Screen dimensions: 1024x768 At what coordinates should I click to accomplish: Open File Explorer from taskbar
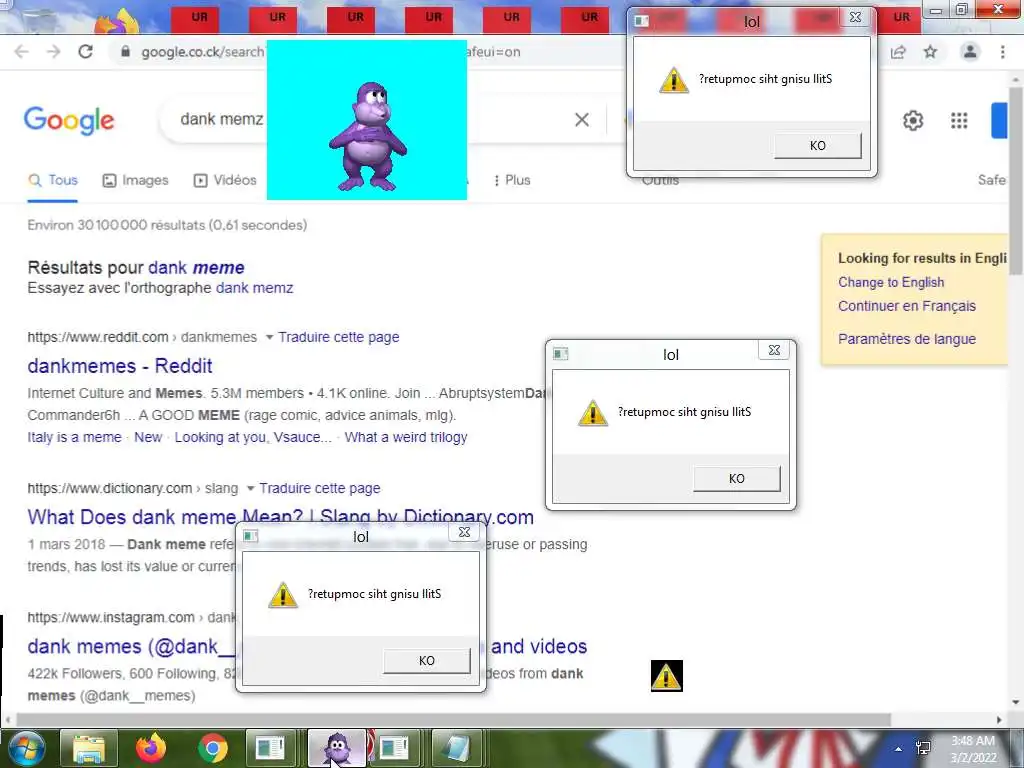pos(89,748)
